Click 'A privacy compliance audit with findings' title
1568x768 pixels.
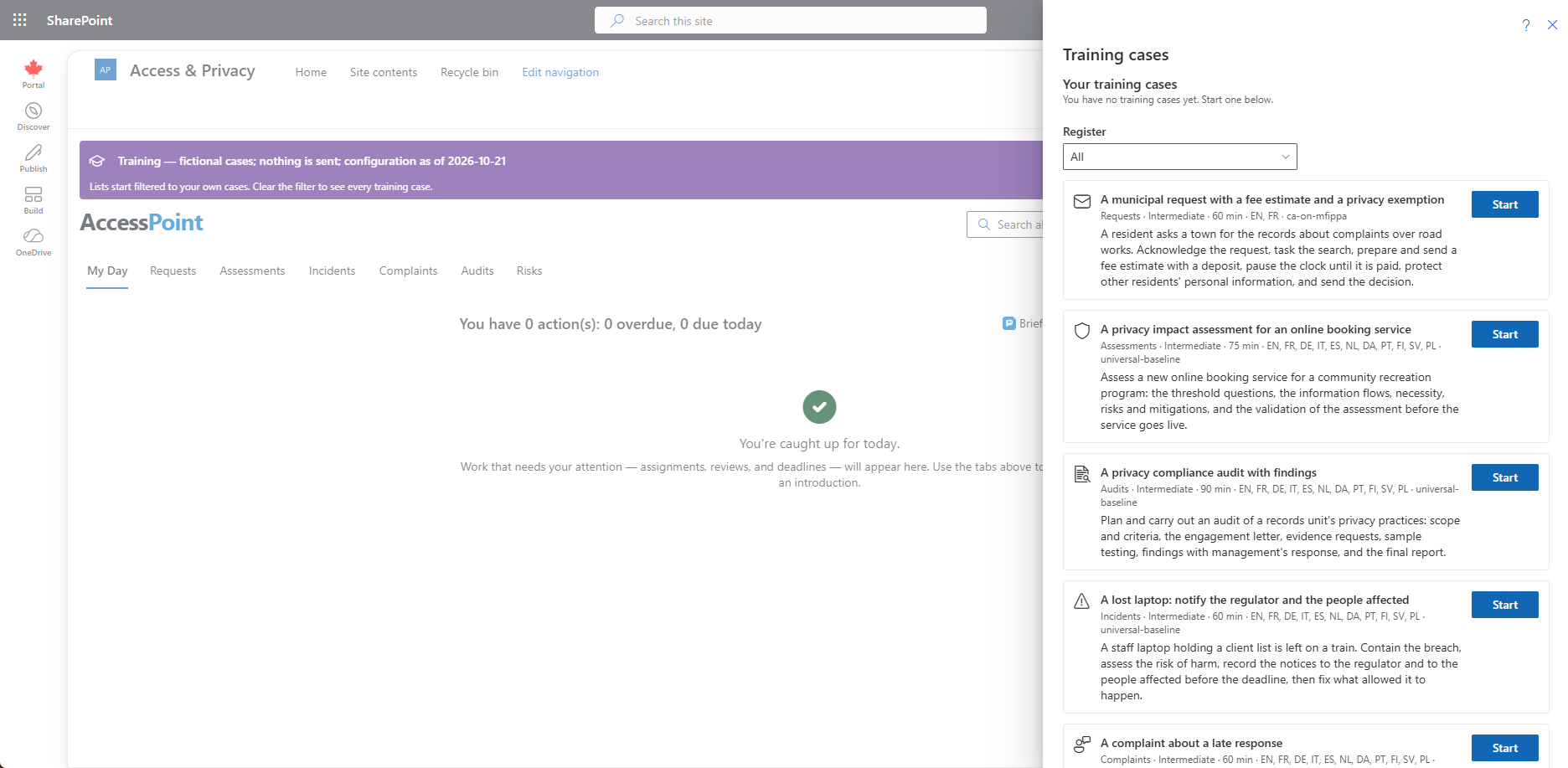pyautogui.click(x=1209, y=472)
